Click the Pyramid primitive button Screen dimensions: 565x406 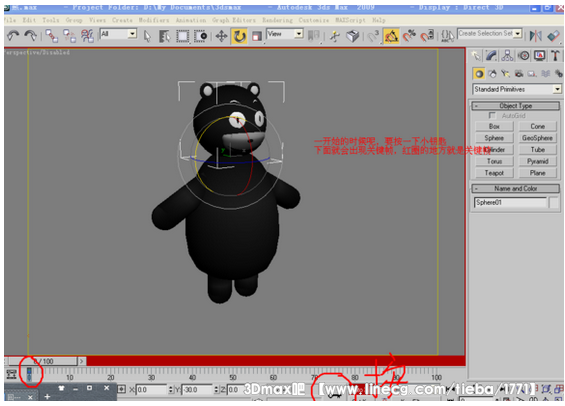537,161
